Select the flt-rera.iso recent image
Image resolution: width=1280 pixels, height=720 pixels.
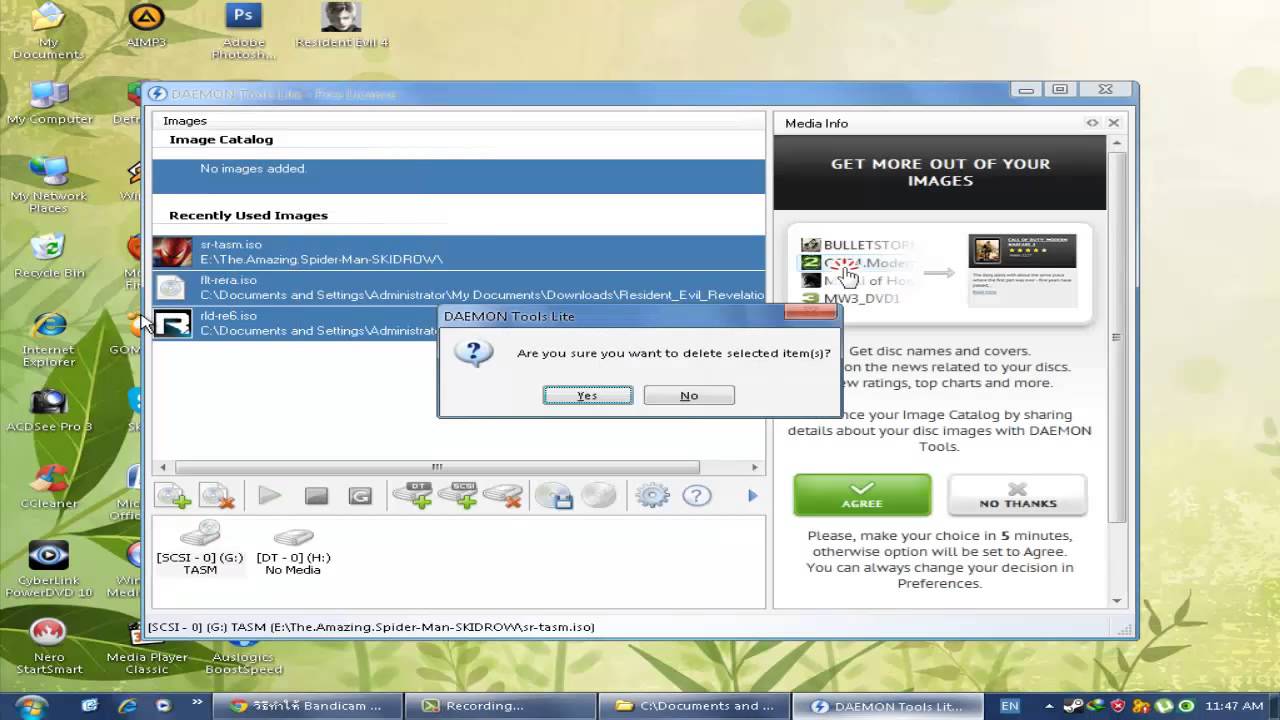click(459, 288)
